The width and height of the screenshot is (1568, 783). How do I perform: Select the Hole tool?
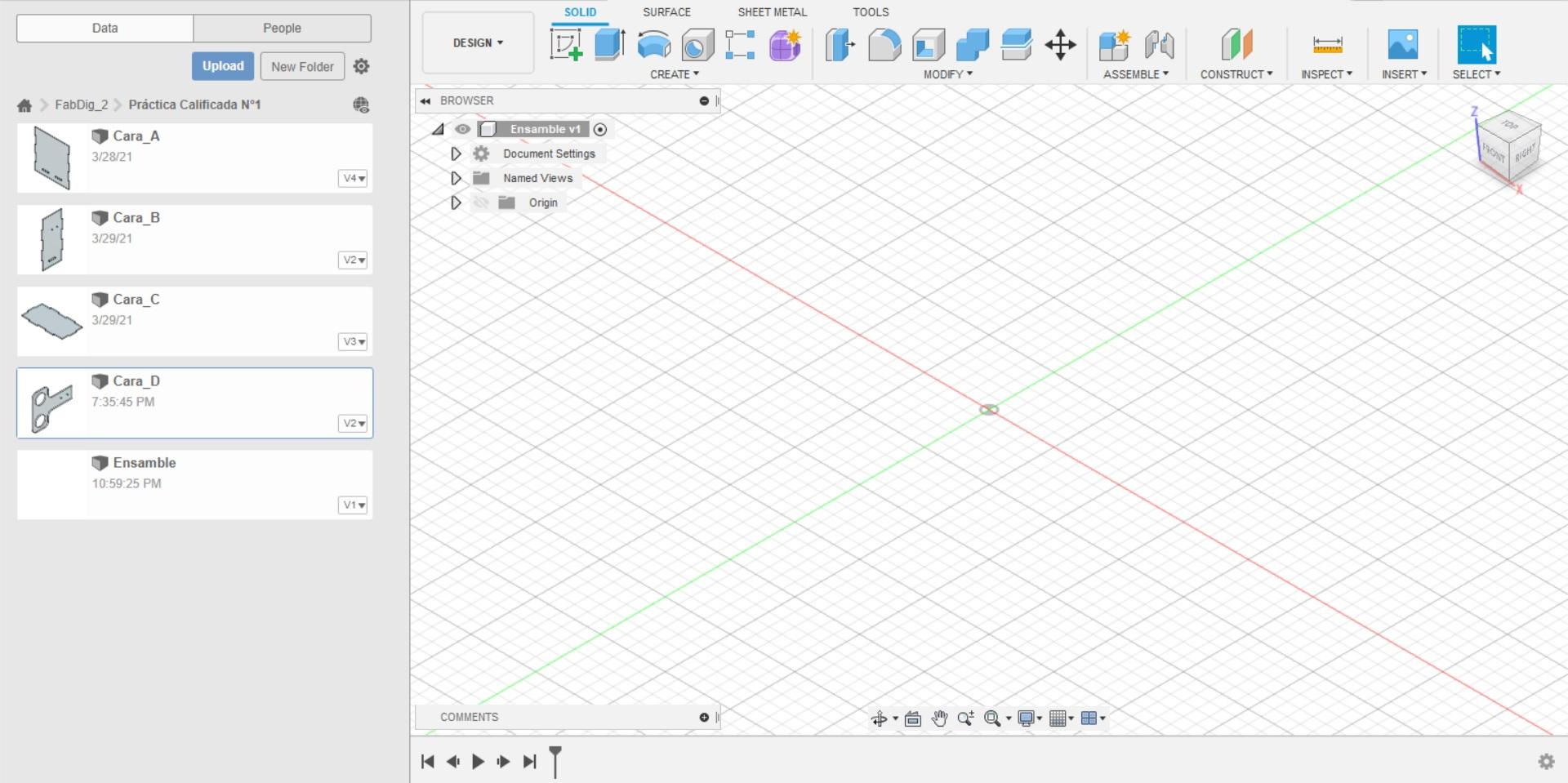[697, 45]
